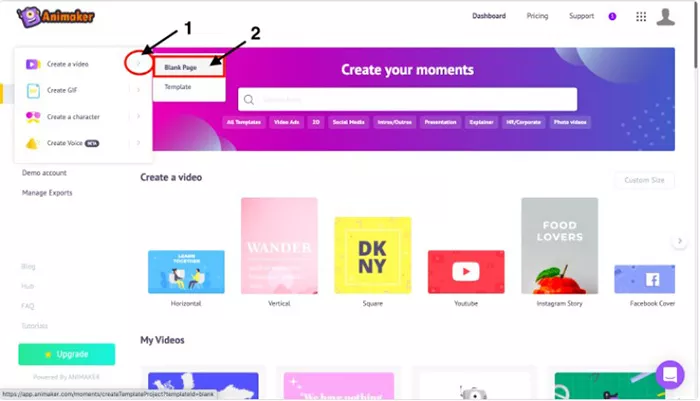Click the Create Voice icon
This screenshot has height=401, width=700.
[x=32, y=143]
